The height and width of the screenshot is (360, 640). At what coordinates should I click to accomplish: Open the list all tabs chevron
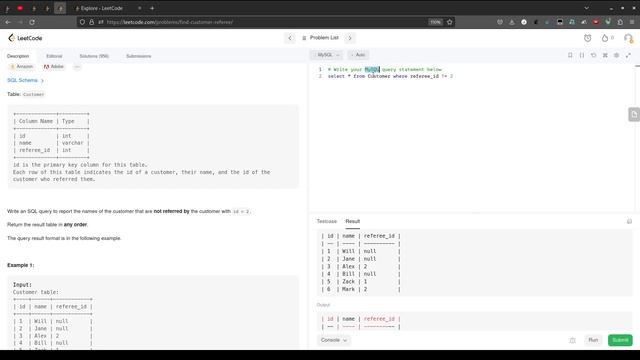(x=586, y=8)
